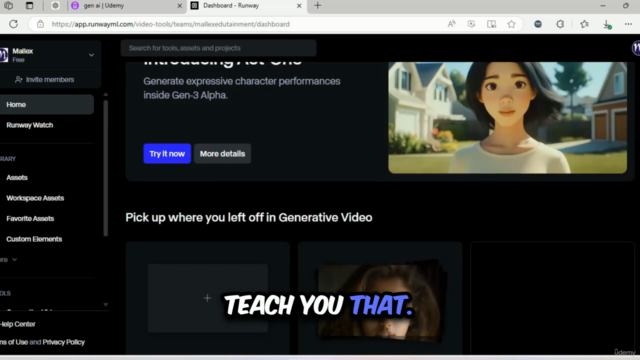
Task: Open the browser extensions icon
Action: click(560, 24)
